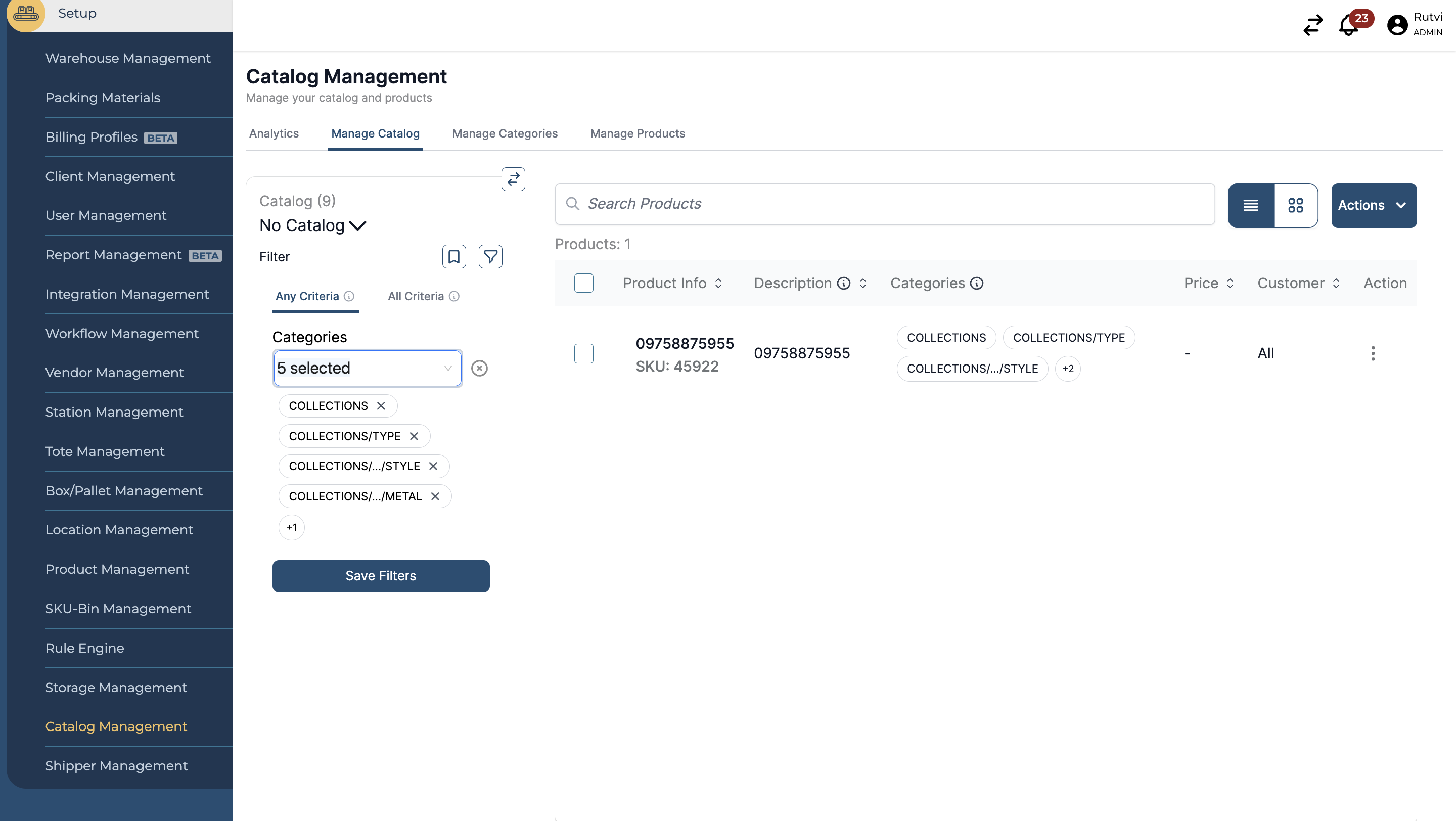1456x821 pixels.
Task: Click the notification bell icon
Action: [1349, 25]
